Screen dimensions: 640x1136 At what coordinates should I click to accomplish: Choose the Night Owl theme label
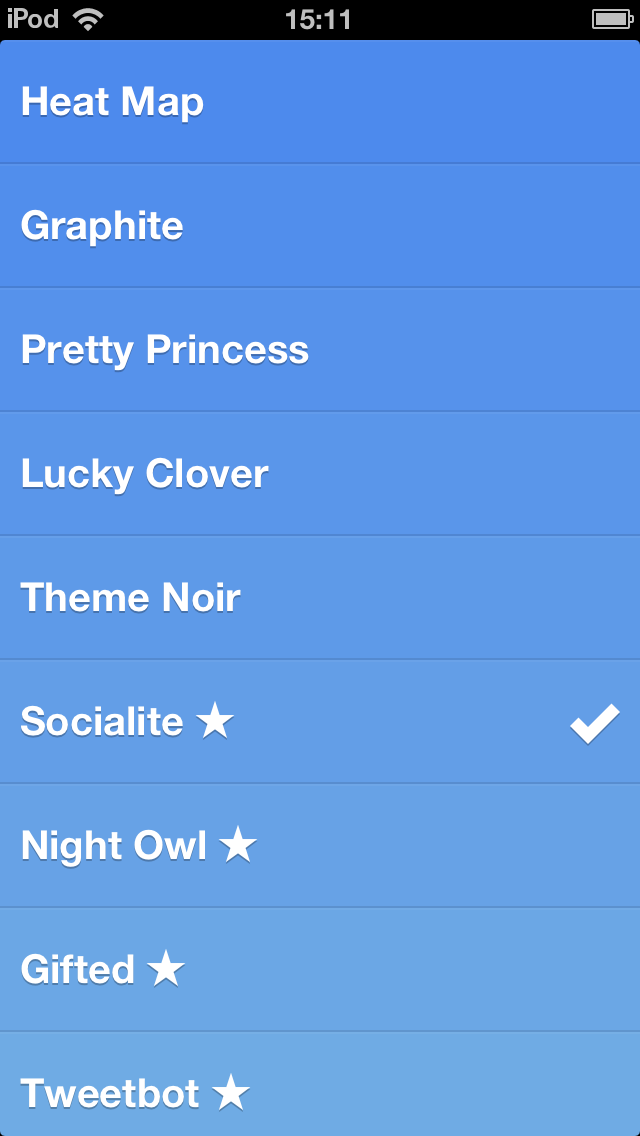tap(114, 846)
